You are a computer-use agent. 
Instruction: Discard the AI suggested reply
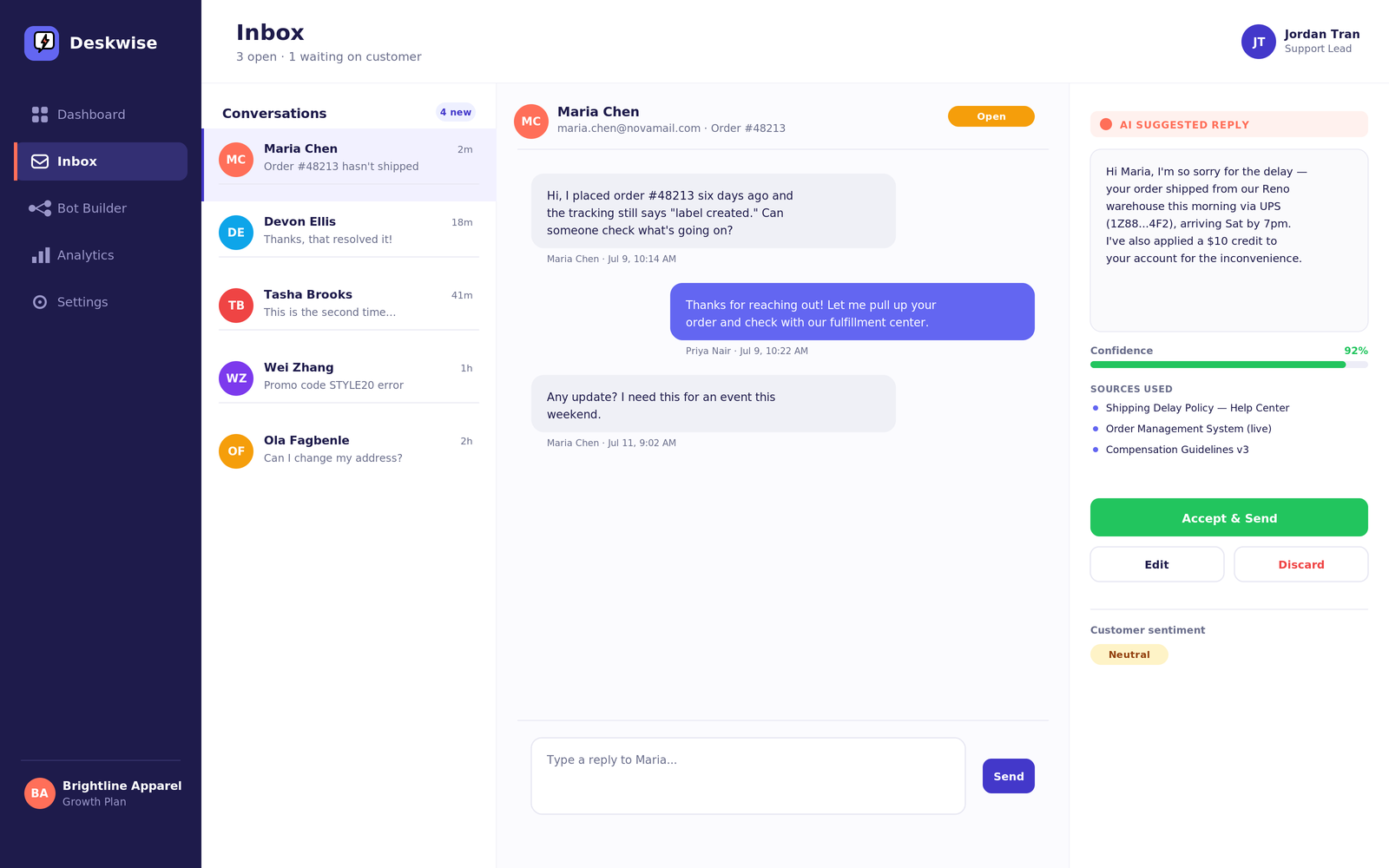point(1301,564)
